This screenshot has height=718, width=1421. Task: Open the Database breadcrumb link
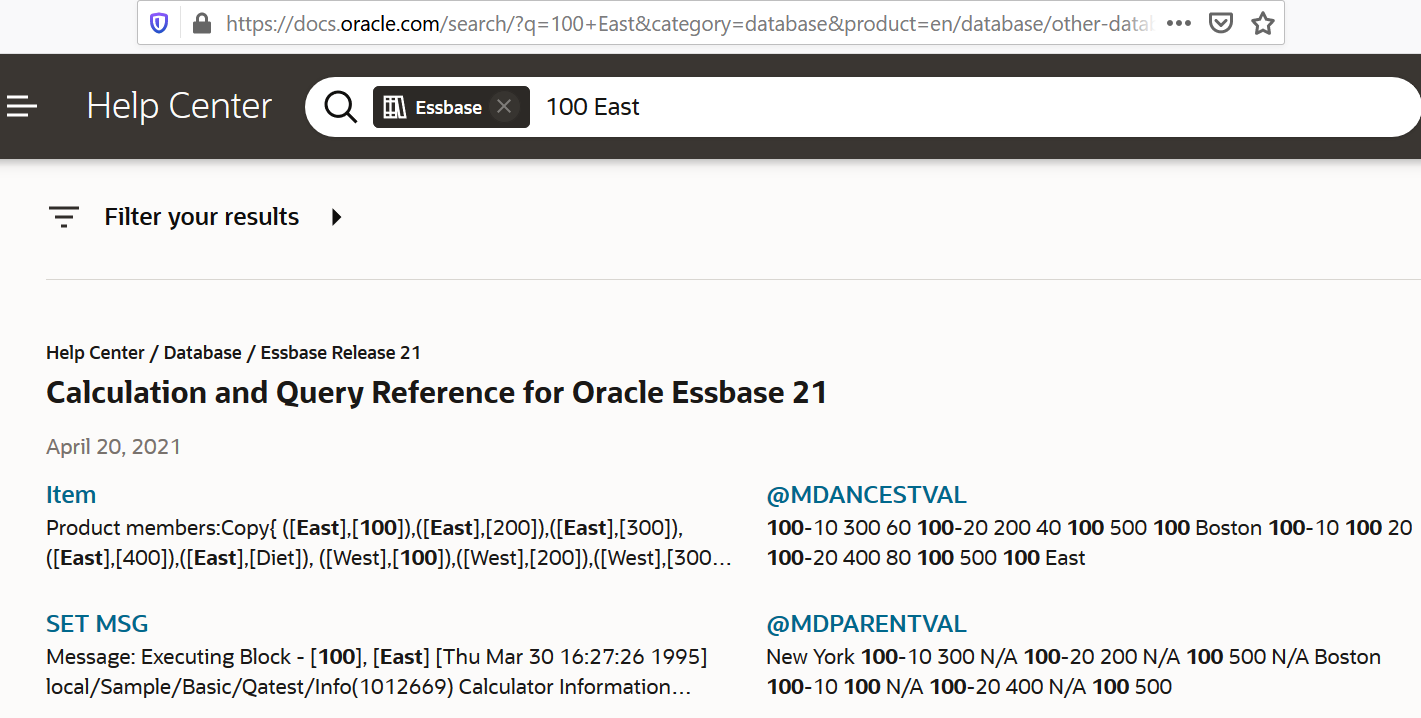[202, 352]
